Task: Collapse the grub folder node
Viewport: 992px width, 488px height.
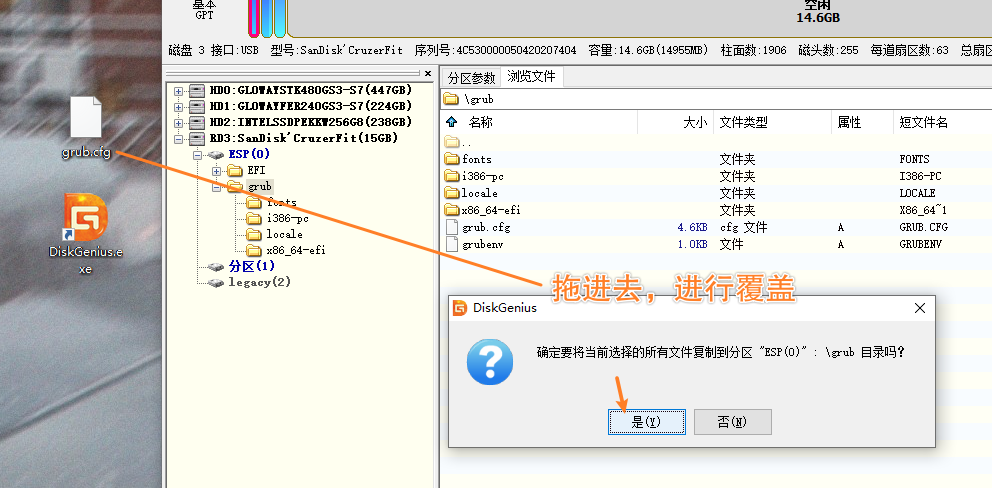Action: click(x=216, y=187)
